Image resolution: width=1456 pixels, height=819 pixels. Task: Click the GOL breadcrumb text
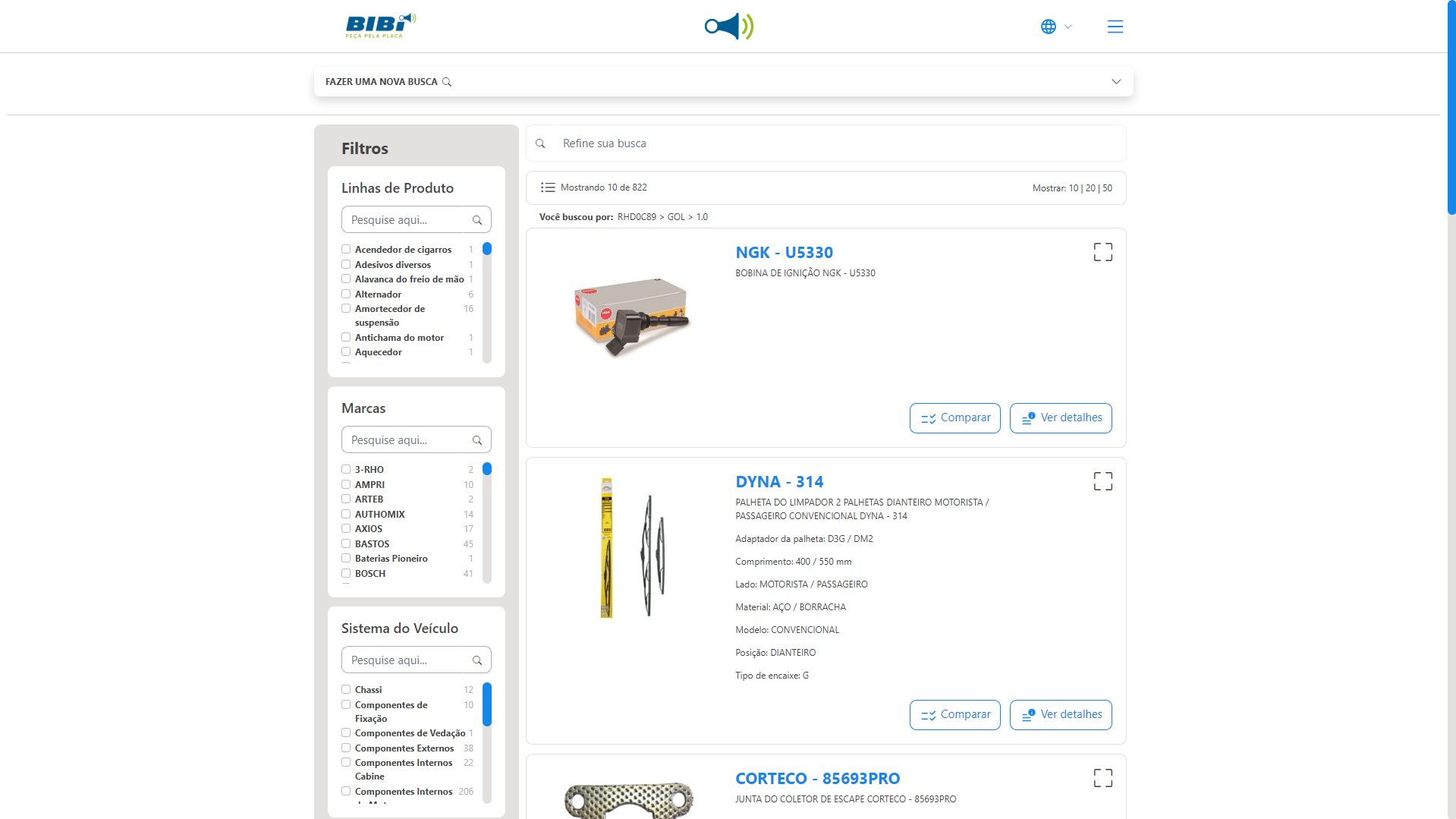click(x=676, y=217)
